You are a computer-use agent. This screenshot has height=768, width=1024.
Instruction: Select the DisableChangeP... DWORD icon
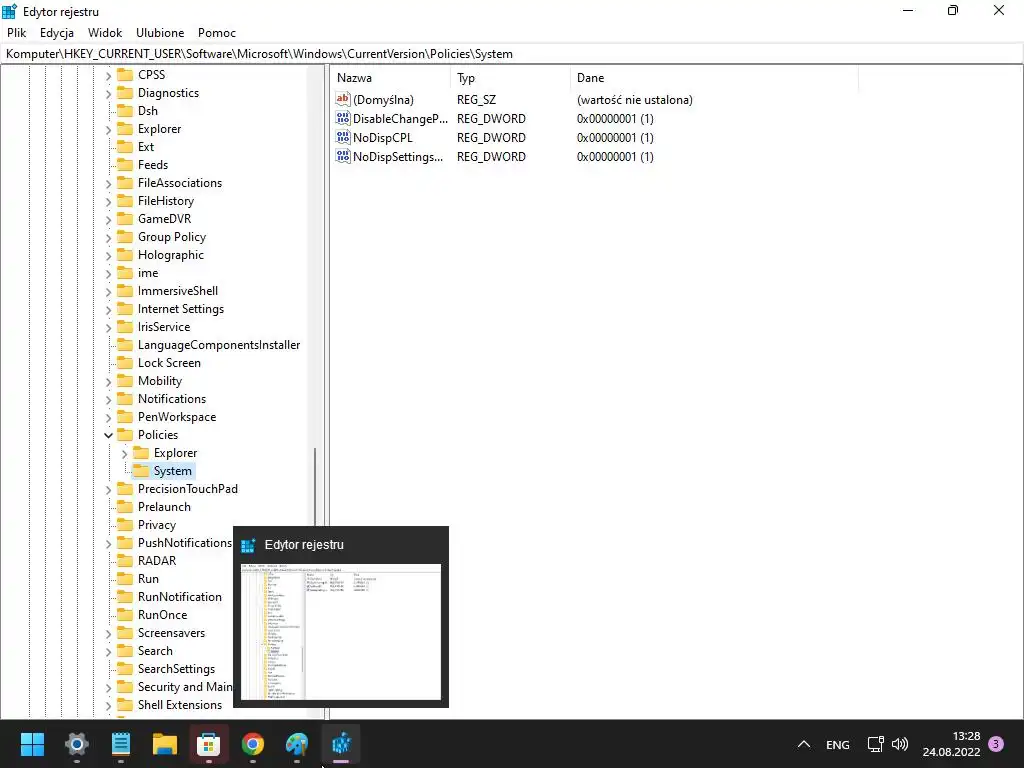click(343, 118)
